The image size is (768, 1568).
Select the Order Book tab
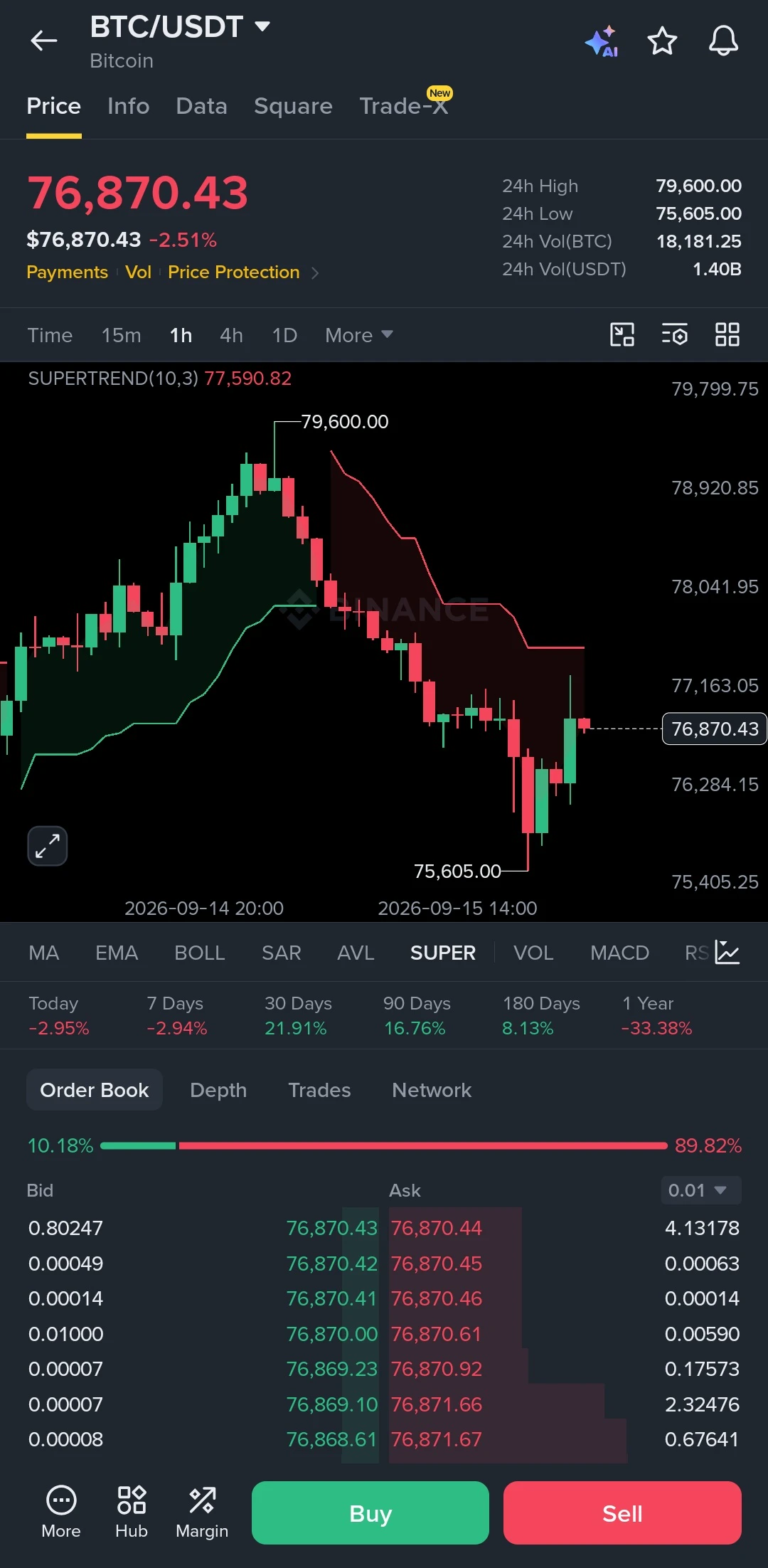95,1090
